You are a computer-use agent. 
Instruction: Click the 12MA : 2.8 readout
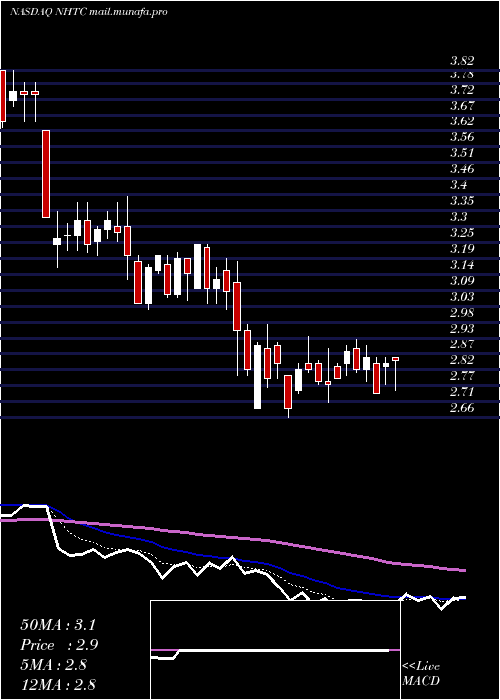pyautogui.click(x=58, y=685)
